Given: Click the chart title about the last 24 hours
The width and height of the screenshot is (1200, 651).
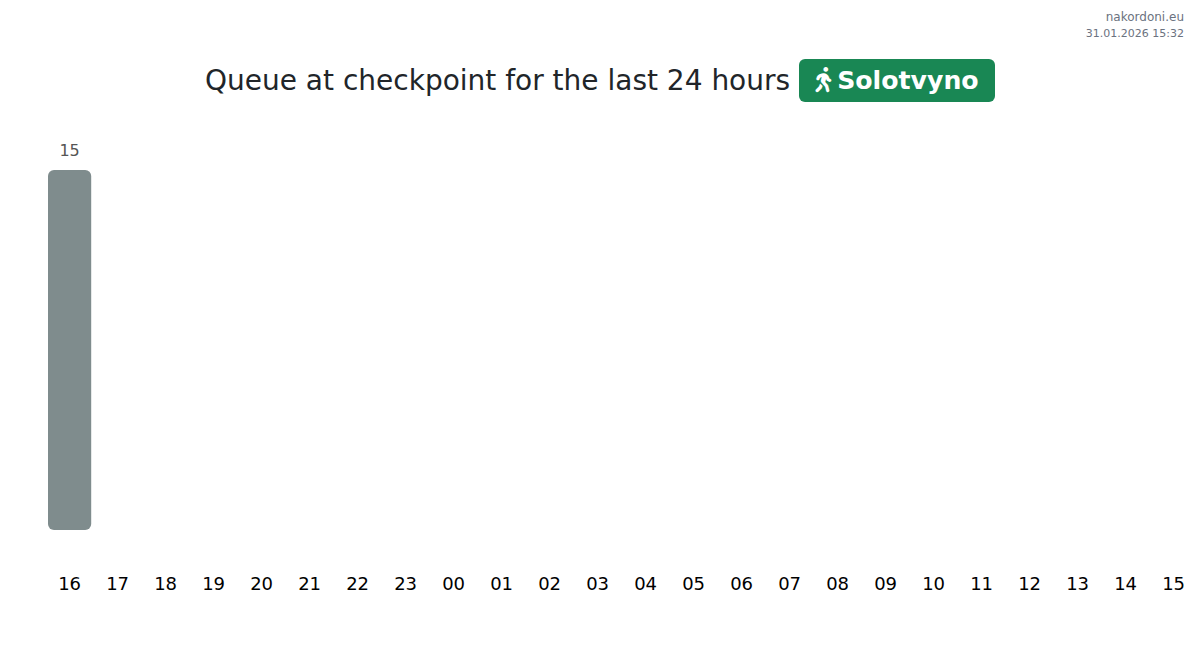Looking at the screenshot, I should [497, 80].
